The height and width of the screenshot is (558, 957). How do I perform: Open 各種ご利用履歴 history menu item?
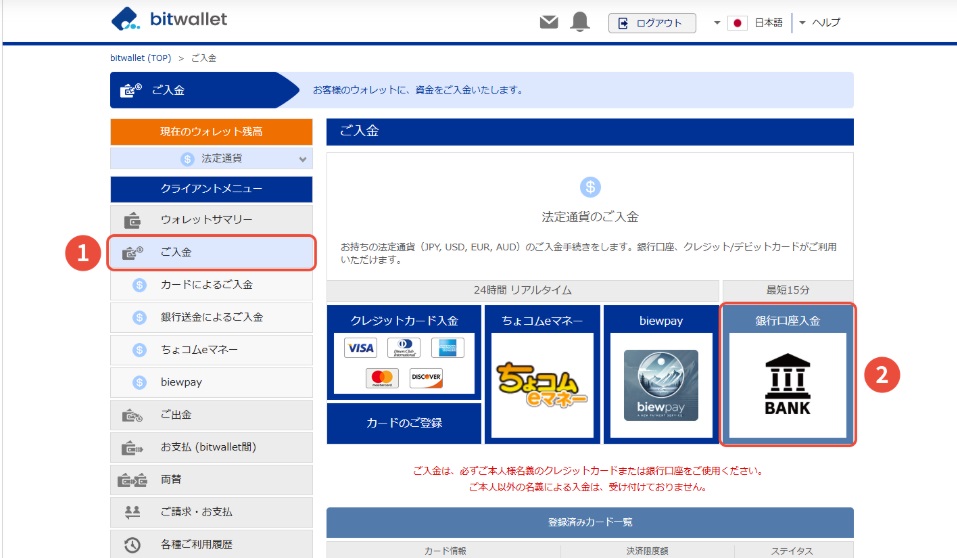point(211,544)
